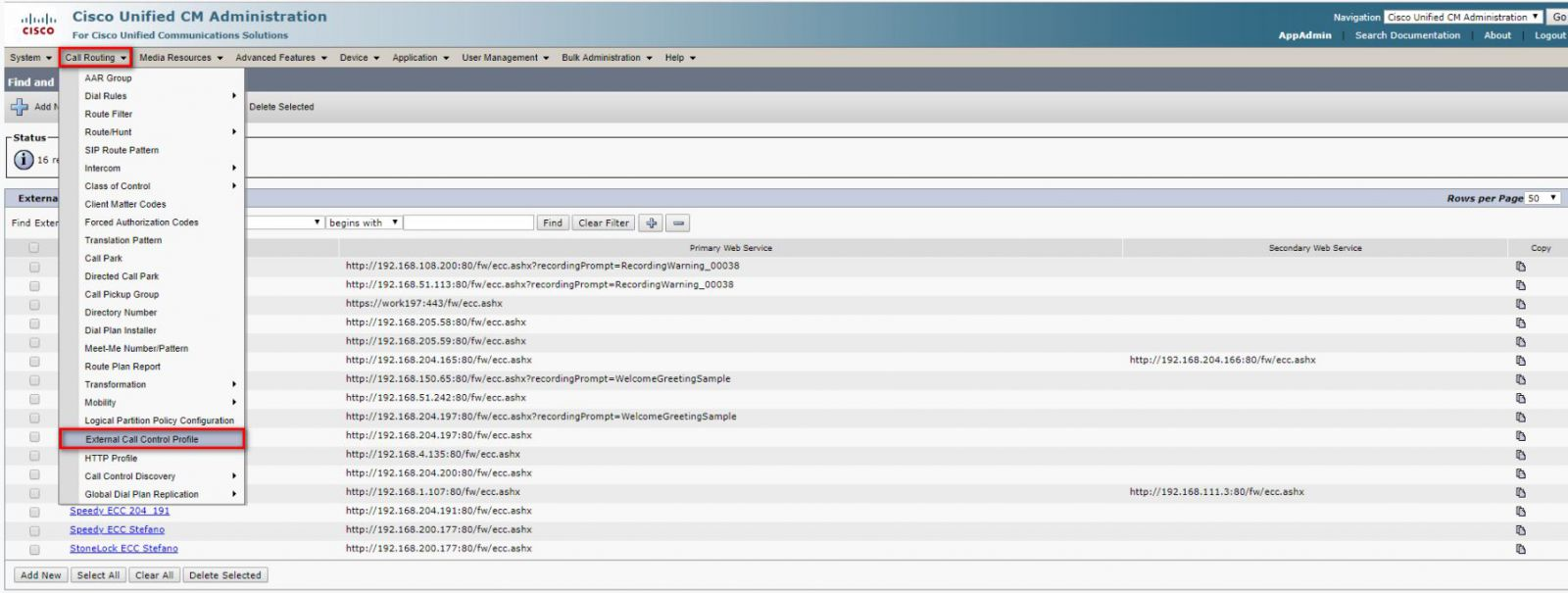Click the Cisco logo icon
Viewport: 1568px width, 593px height.
click(38, 25)
